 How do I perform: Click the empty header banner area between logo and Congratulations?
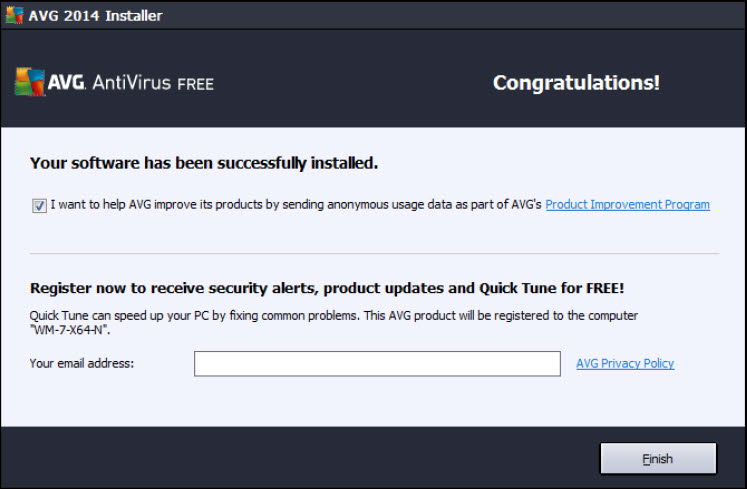[x=350, y=83]
